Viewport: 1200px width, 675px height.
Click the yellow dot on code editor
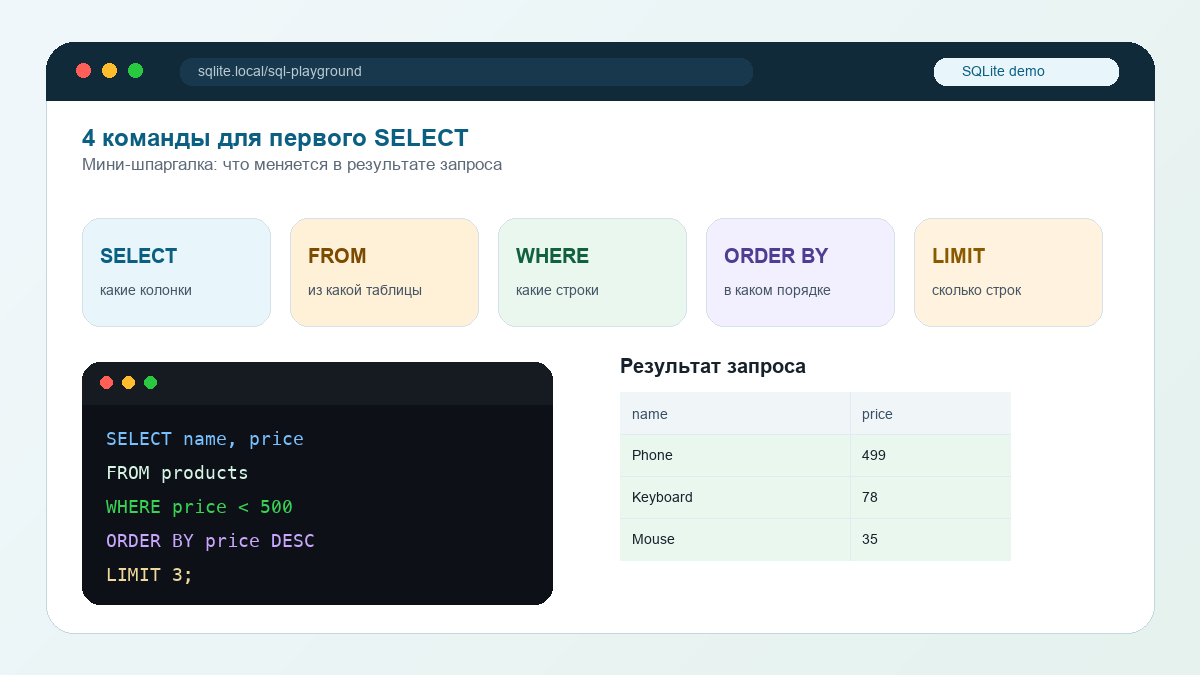click(x=129, y=383)
